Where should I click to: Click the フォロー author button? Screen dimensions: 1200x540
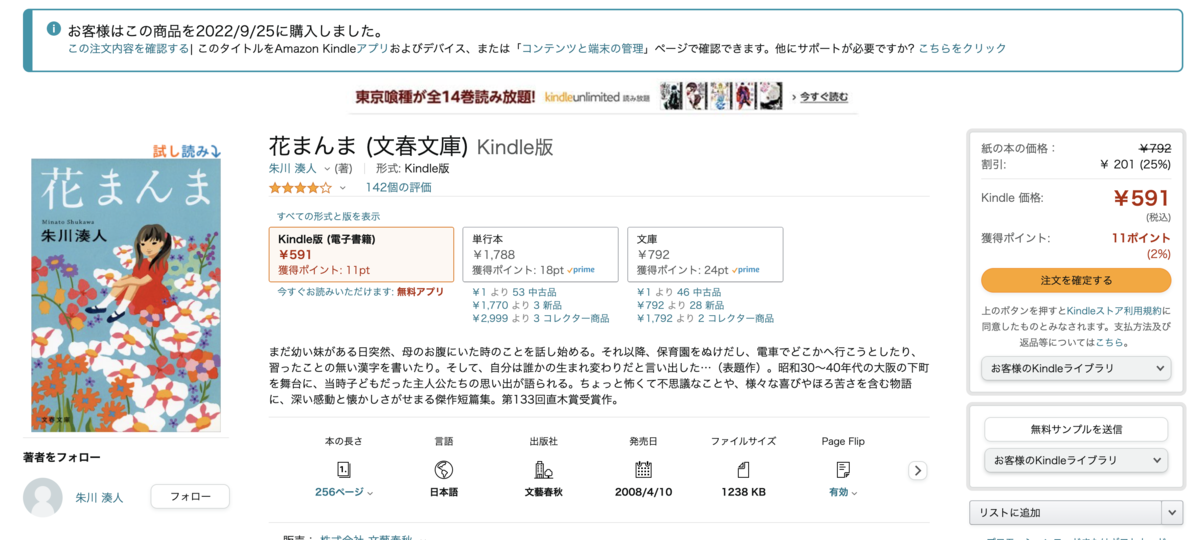pyautogui.click(x=190, y=497)
